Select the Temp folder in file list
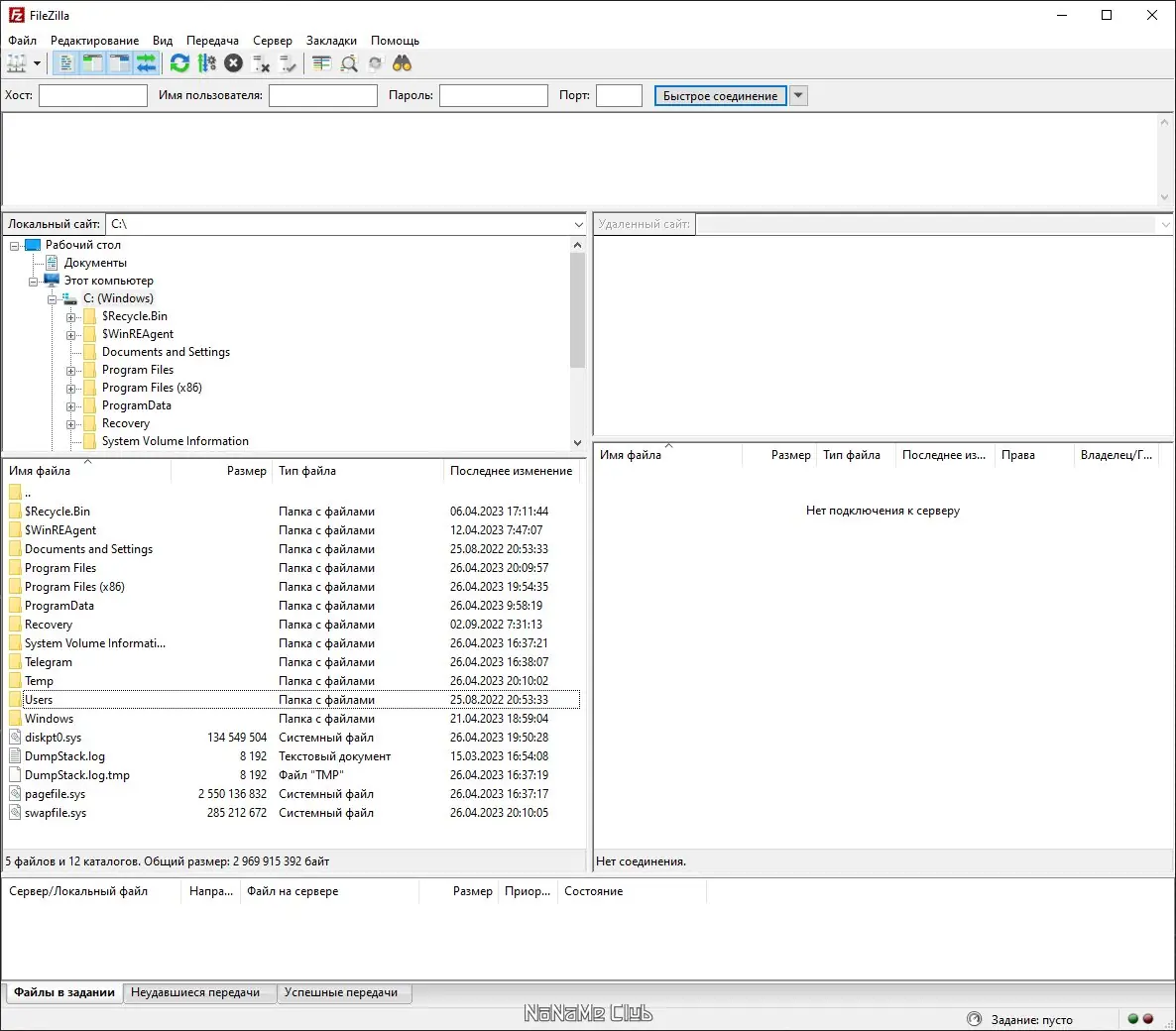Viewport: 1176px width, 1031px height. [x=293, y=681]
